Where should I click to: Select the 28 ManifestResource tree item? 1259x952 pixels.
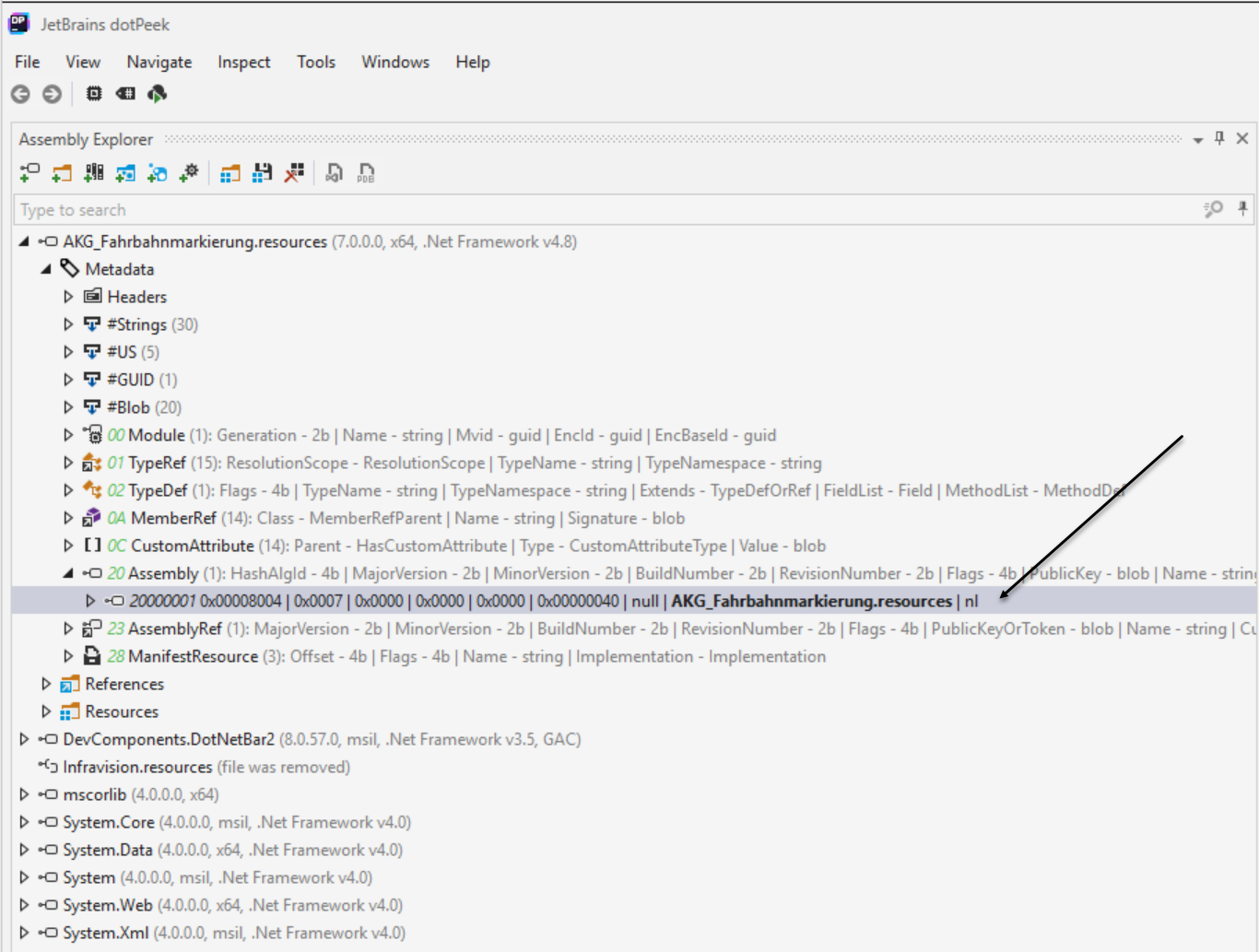pyautogui.click(x=466, y=656)
